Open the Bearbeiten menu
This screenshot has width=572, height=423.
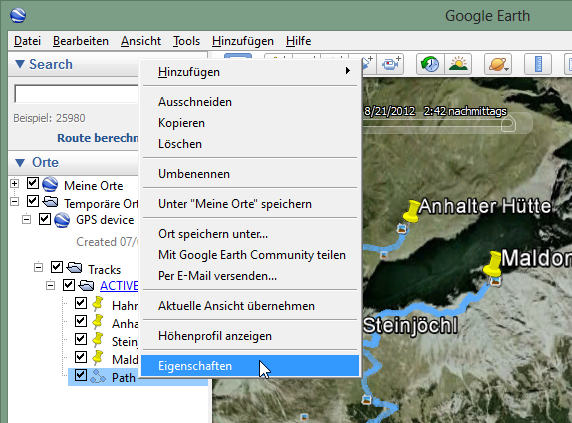81,41
